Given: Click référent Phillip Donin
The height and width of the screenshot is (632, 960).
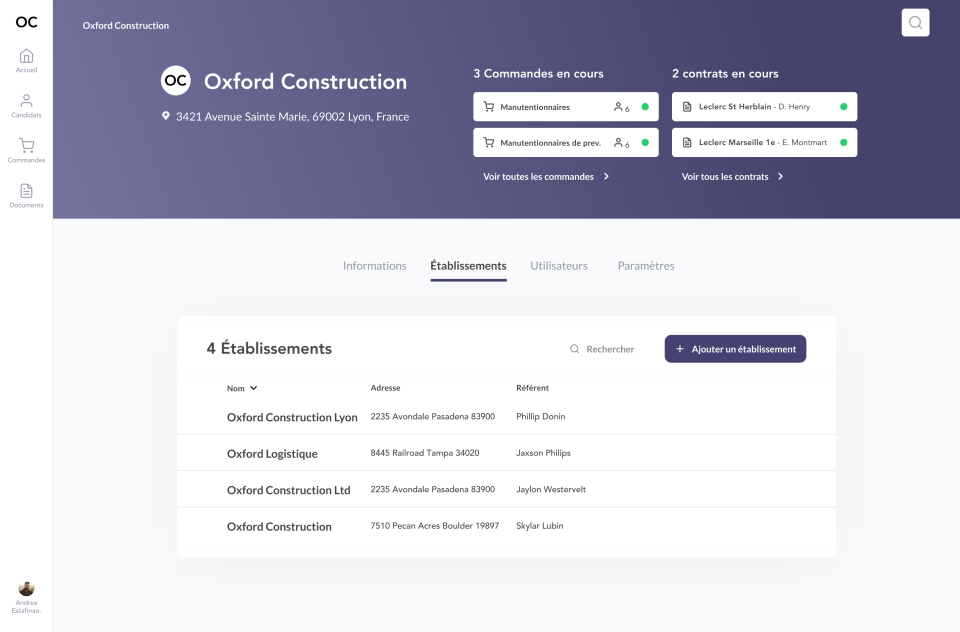Looking at the screenshot, I should (541, 416).
